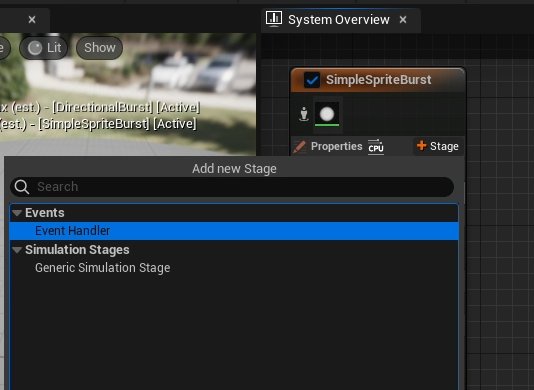Close the System Overview tab
Image resolution: width=534 pixels, height=390 pixels.
pyautogui.click(x=403, y=20)
